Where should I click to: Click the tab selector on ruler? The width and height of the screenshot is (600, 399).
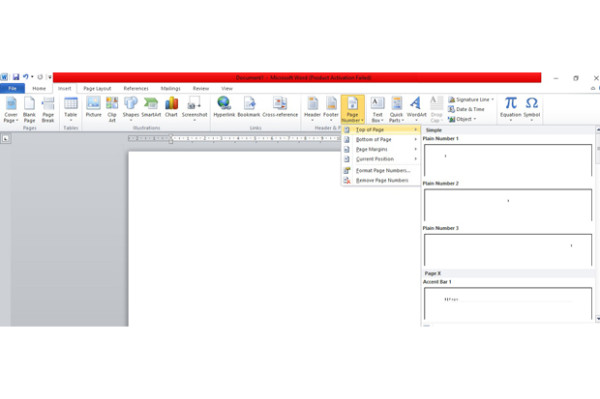5,138
